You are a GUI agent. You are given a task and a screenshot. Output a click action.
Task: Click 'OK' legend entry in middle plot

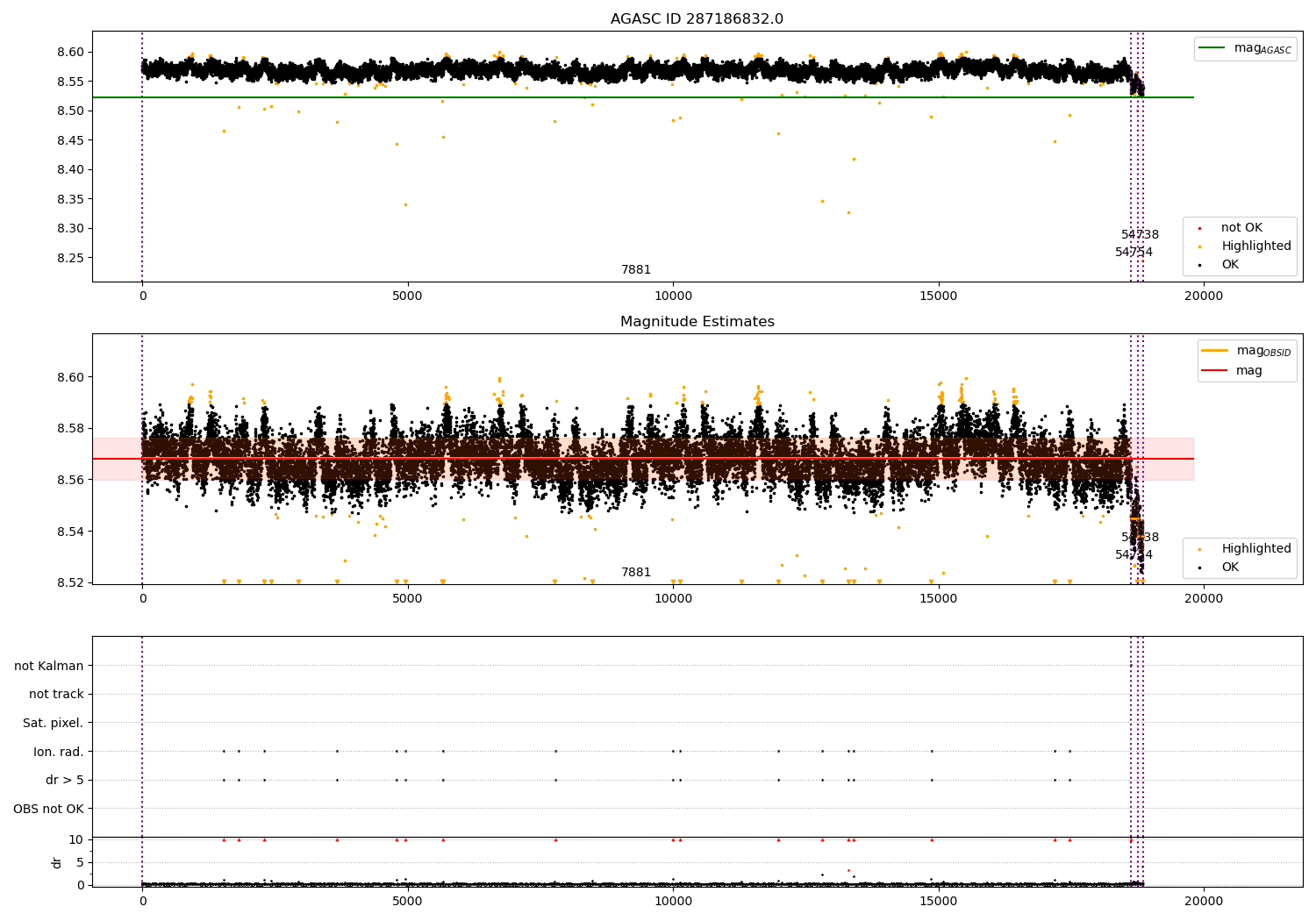click(x=1230, y=568)
